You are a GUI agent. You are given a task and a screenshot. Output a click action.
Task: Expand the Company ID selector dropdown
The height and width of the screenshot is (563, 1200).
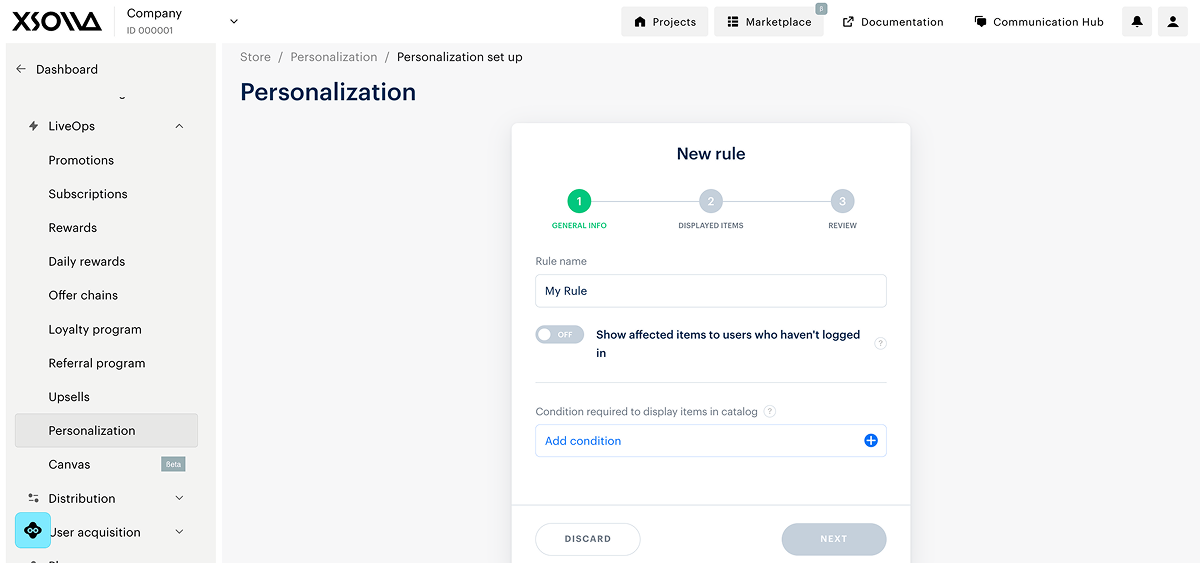point(234,21)
